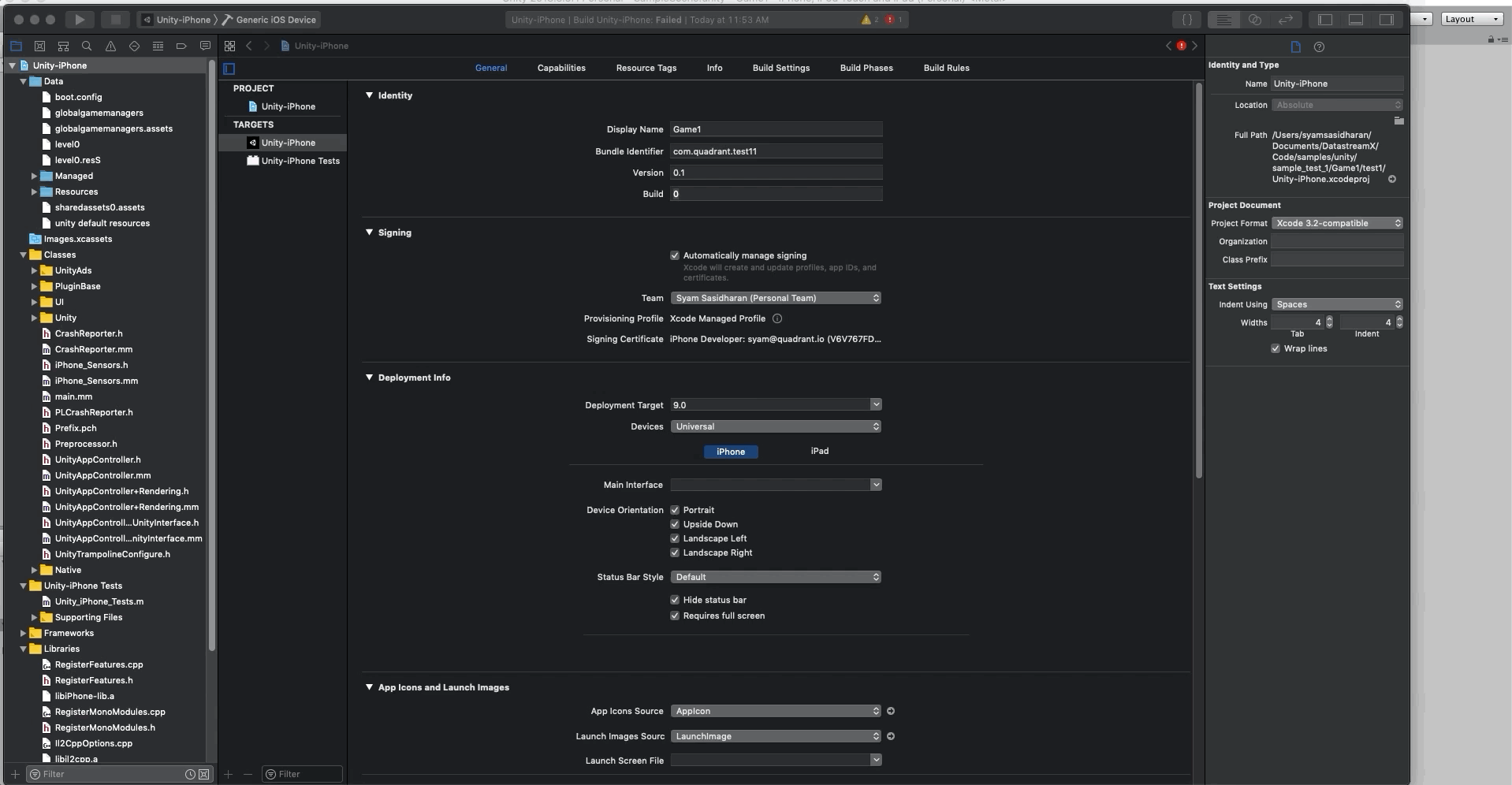Image resolution: width=1512 pixels, height=785 pixels.
Task: Toggle the Landscape Left checkbox
Action: point(675,538)
